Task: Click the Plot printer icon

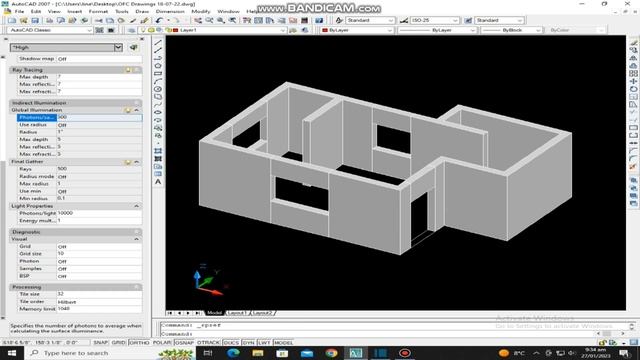Action: (x=49, y=20)
